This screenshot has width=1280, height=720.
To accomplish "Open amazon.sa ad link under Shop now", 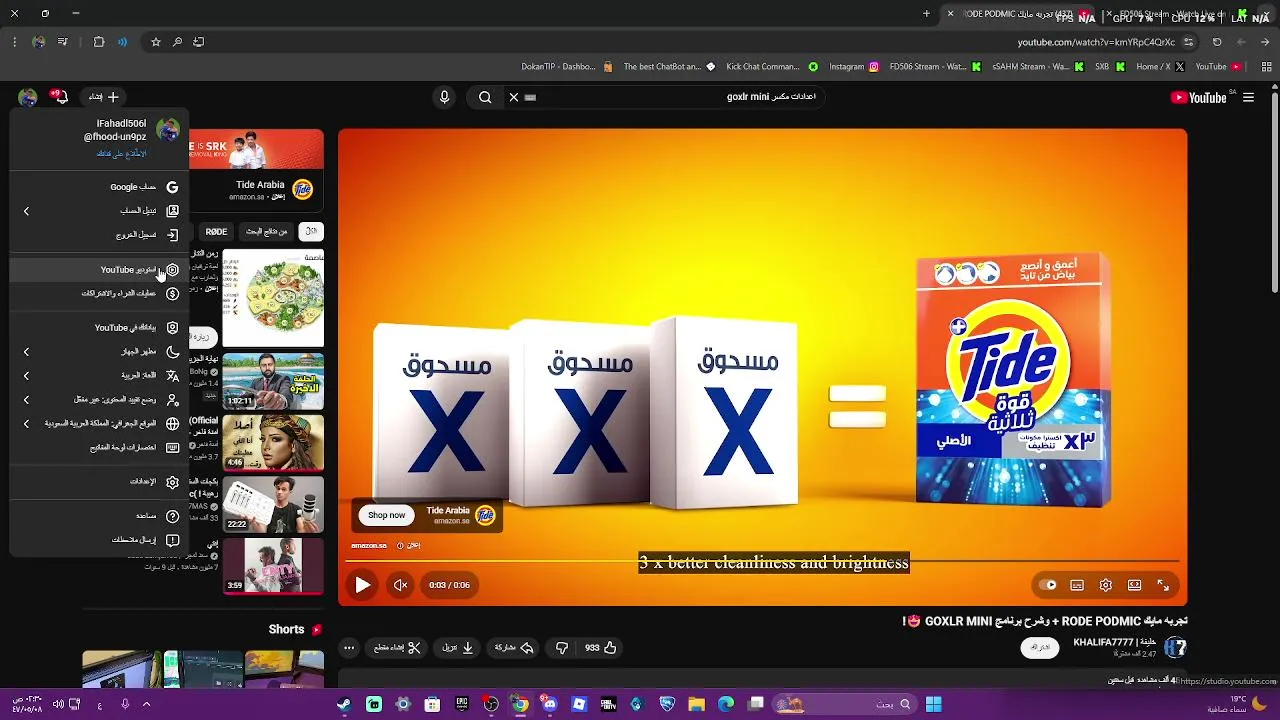I will (369, 545).
